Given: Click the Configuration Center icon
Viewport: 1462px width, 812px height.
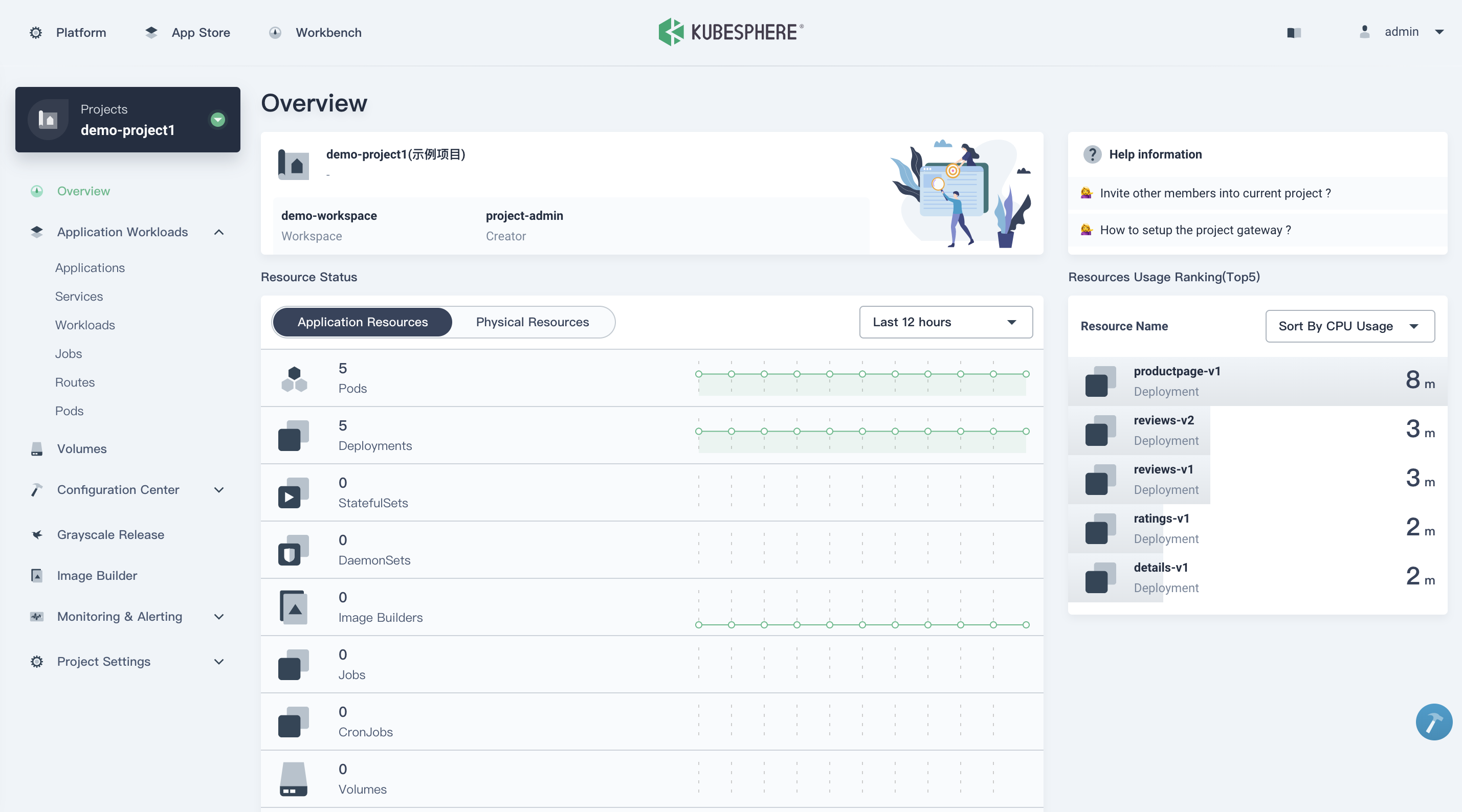Looking at the screenshot, I should 37,489.
